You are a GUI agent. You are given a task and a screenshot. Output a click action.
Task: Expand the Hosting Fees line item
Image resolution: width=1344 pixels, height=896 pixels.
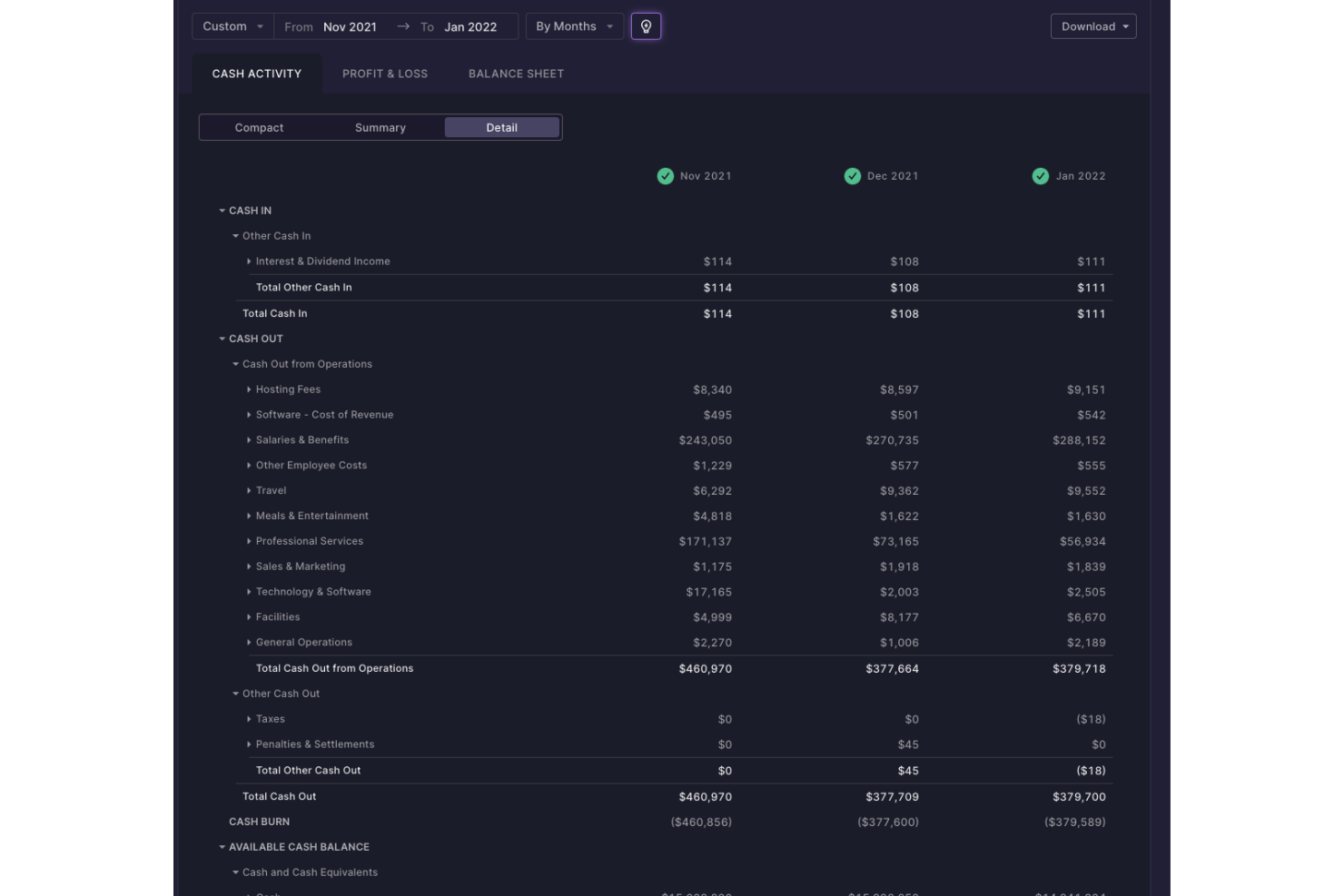coord(250,389)
